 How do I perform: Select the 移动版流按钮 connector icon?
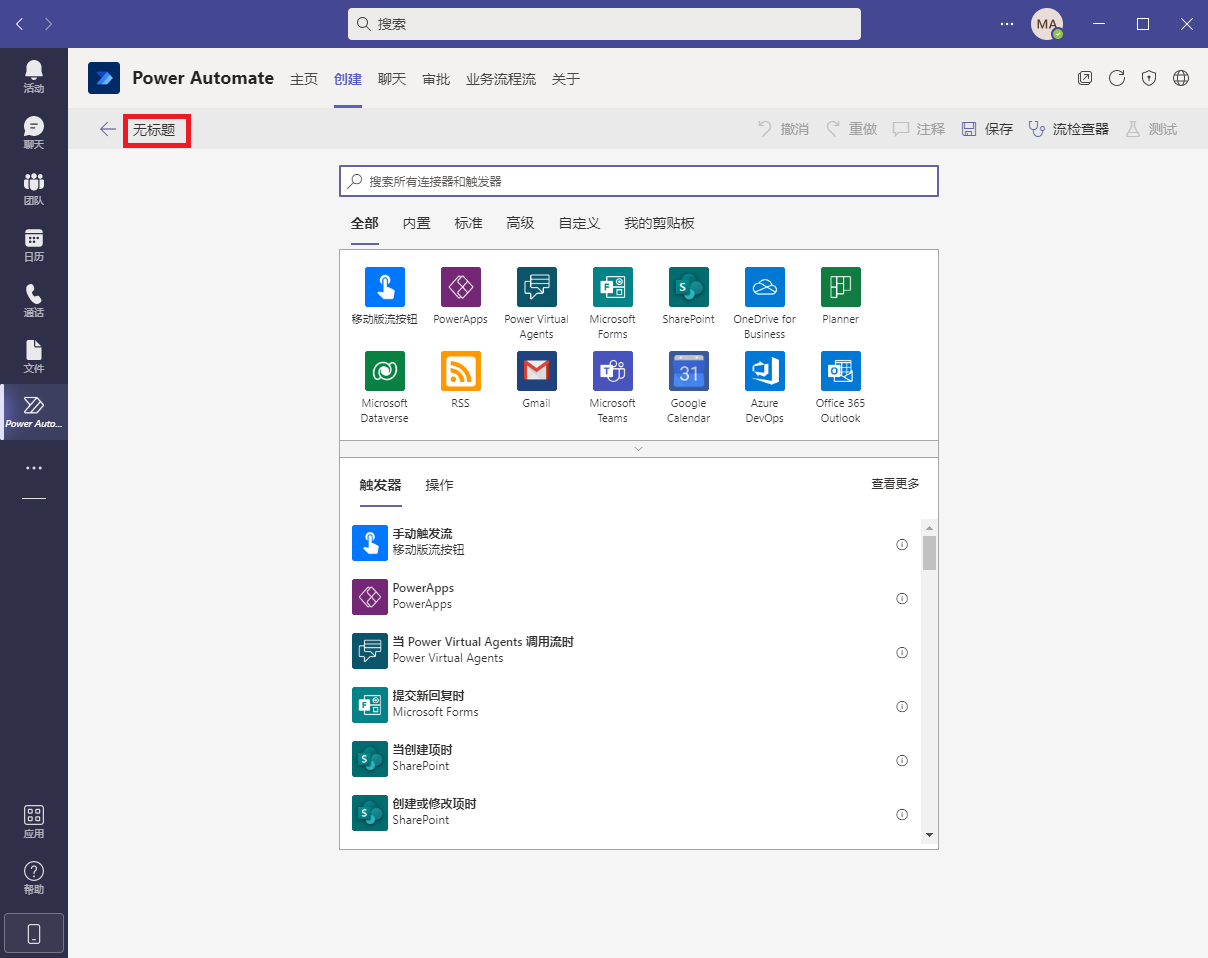385,287
